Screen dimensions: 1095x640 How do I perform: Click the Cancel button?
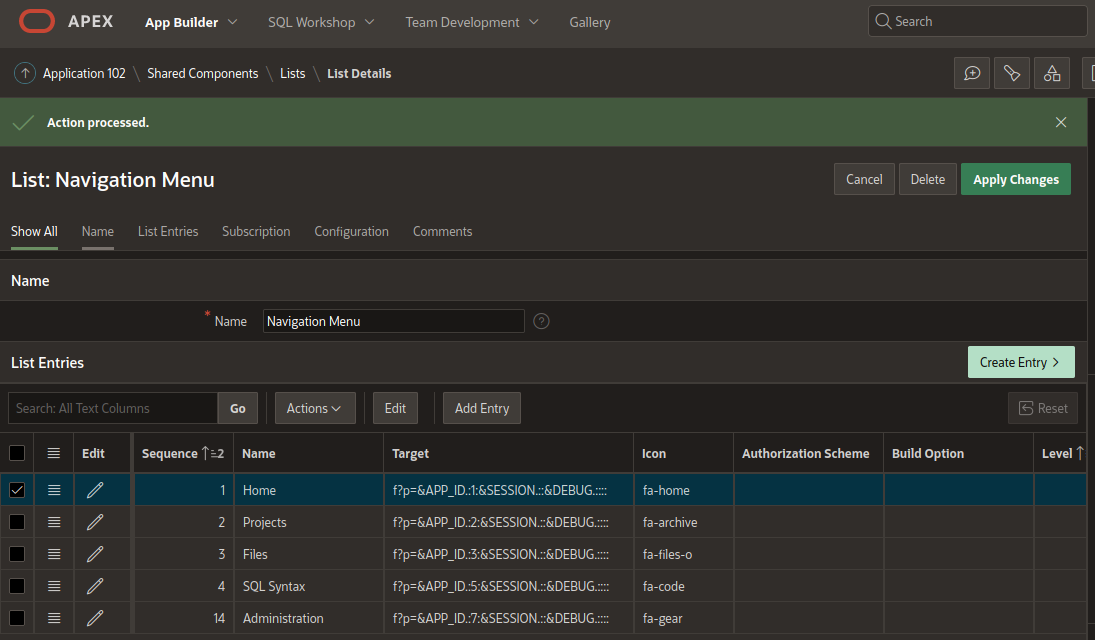click(864, 180)
